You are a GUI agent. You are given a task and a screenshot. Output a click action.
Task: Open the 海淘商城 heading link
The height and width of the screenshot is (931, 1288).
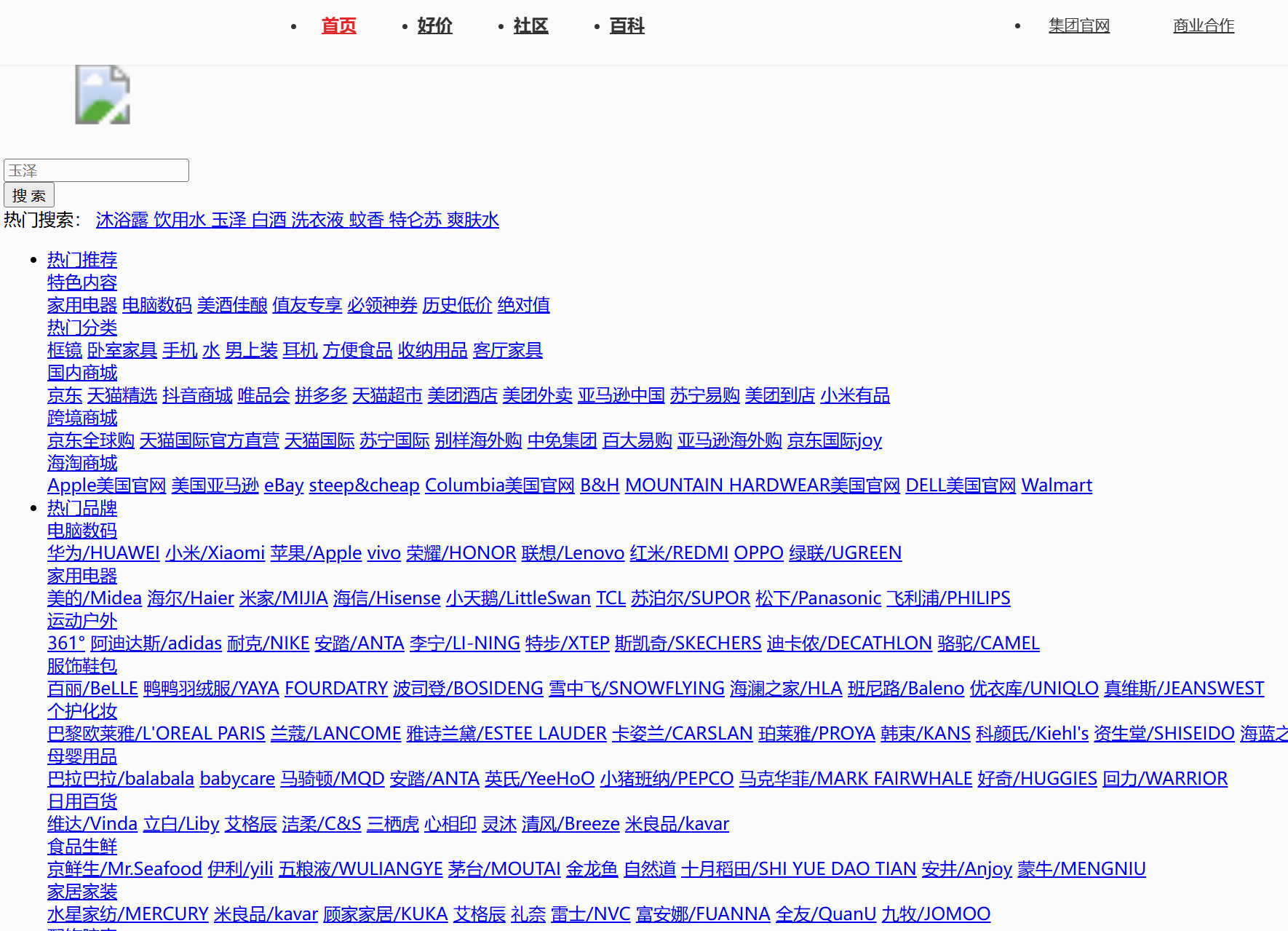point(82,463)
